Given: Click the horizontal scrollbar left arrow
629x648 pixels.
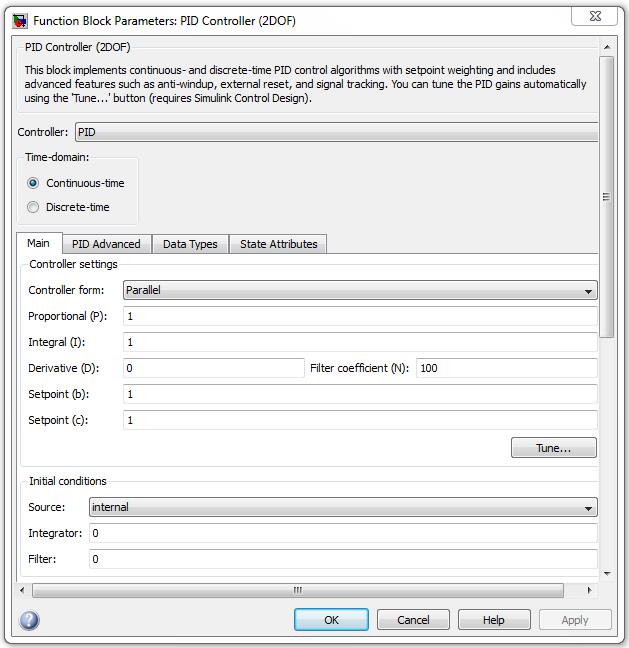Looking at the screenshot, I should (x=22, y=590).
